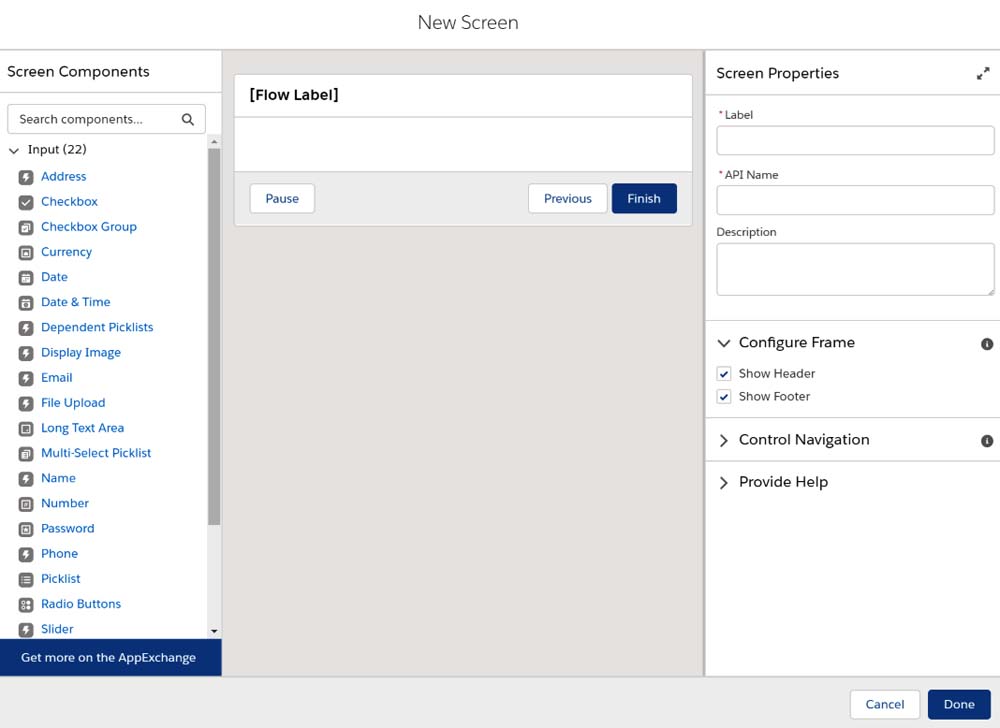The width and height of the screenshot is (1000, 728).
Task: Expand the Screen Properties panel icon
Action: coord(983,74)
